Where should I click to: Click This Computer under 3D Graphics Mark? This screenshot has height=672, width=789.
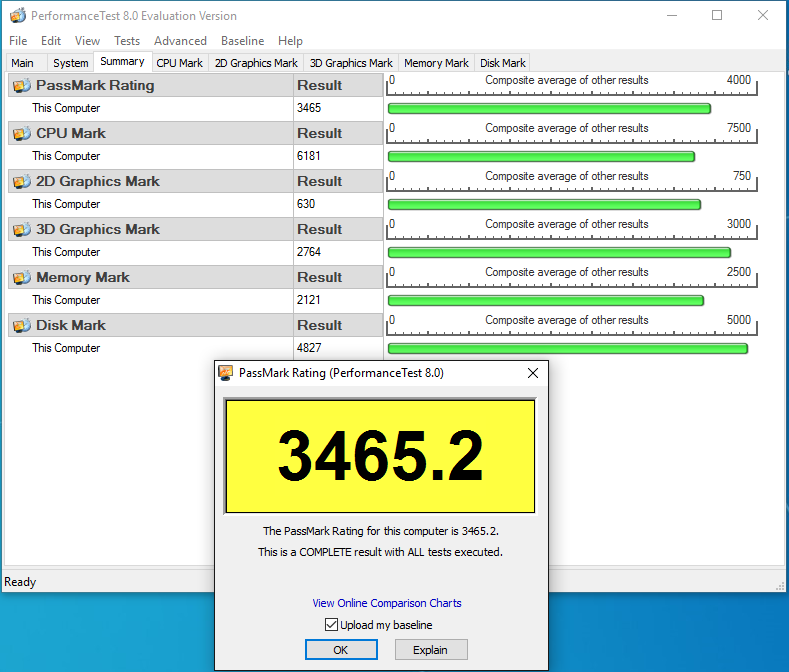point(66,252)
